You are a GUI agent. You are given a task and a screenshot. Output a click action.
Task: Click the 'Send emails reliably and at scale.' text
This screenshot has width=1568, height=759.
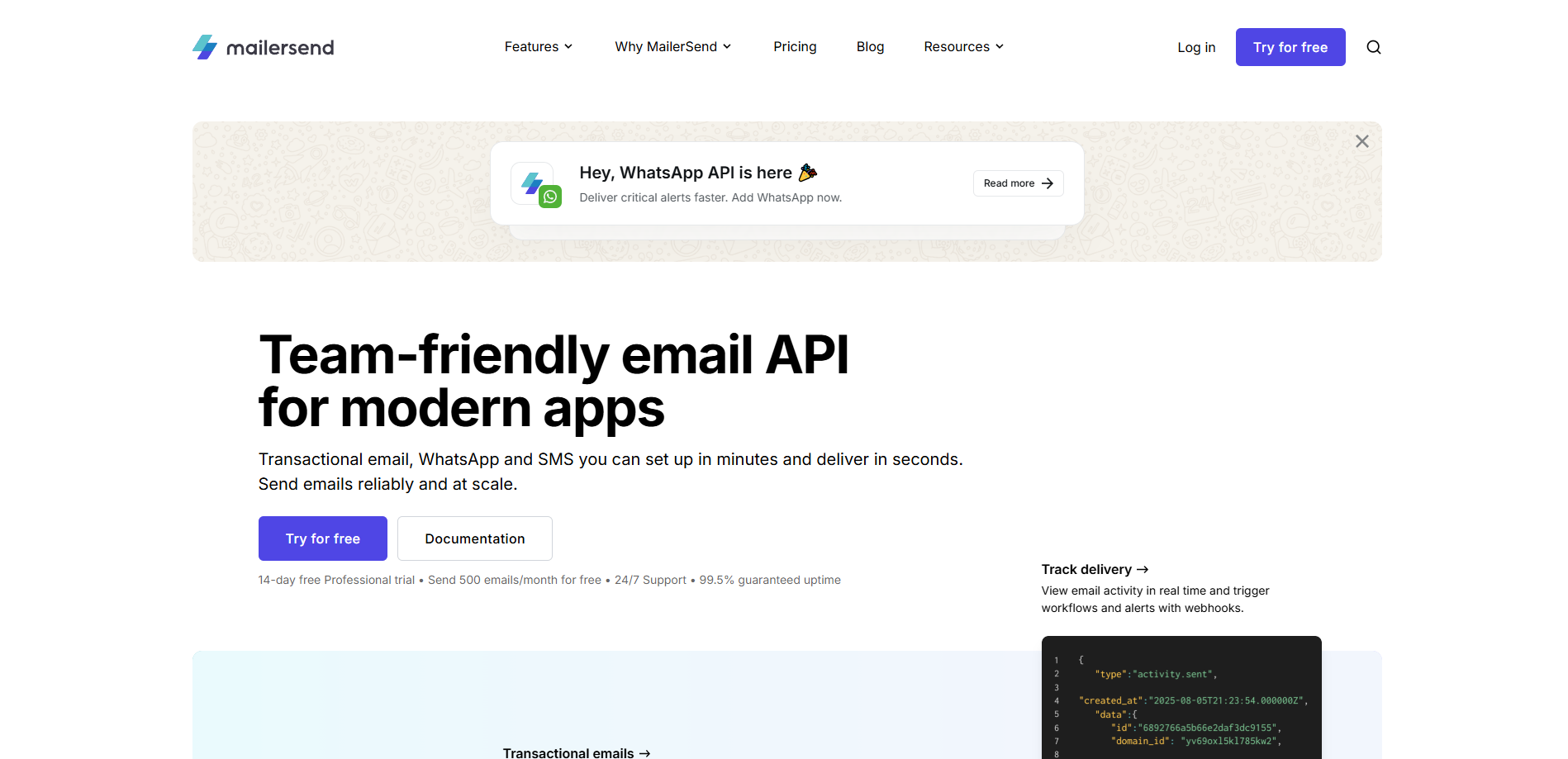[387, 484]
